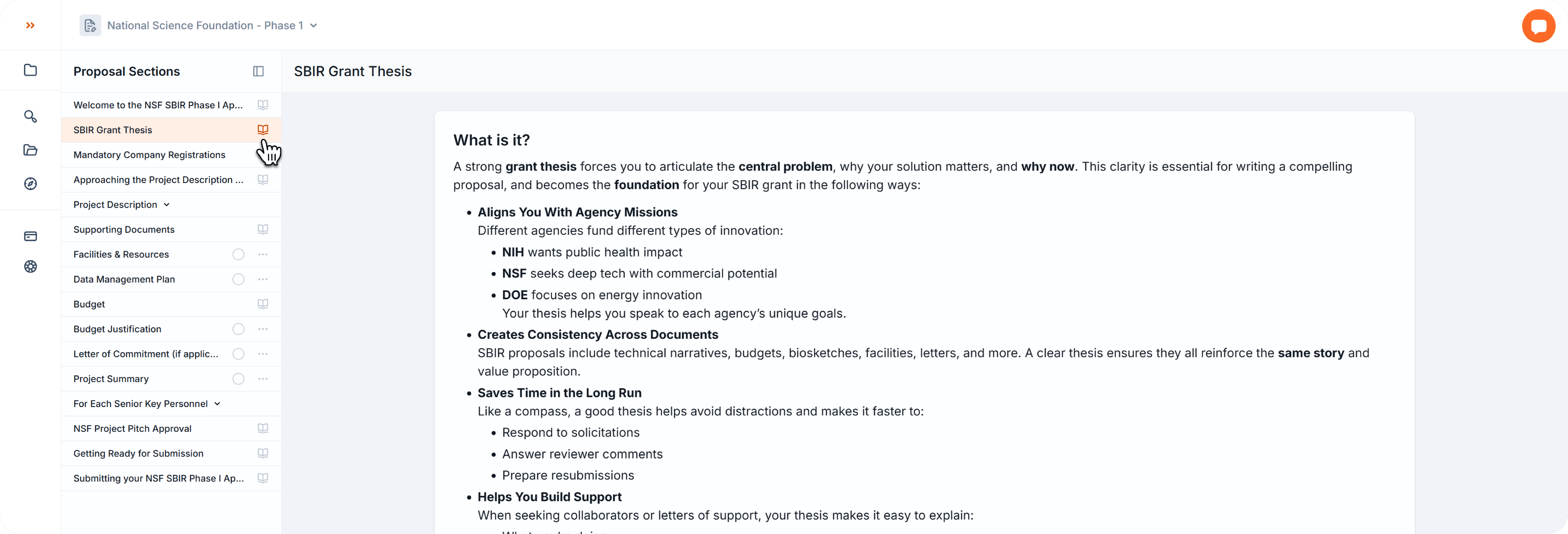Open National Science Foundation - Phase 1 dropdown
The height and width of the screenshot is (534, 1568).
(x=212, y=26)
